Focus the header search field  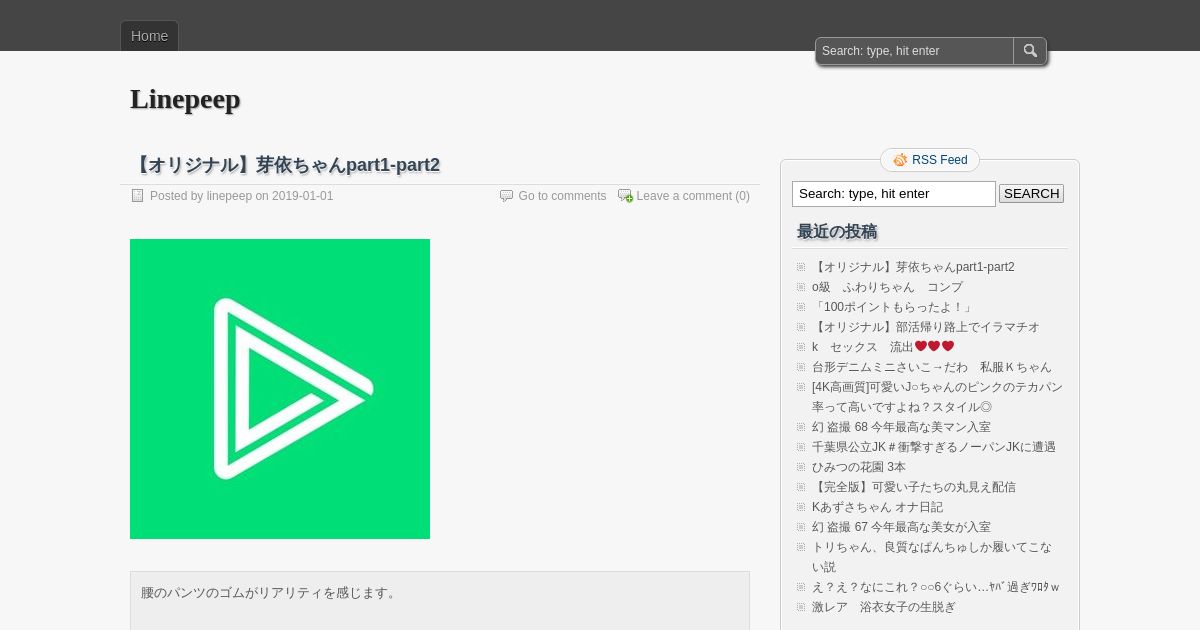pyautogui.click(x=915, y=51)
